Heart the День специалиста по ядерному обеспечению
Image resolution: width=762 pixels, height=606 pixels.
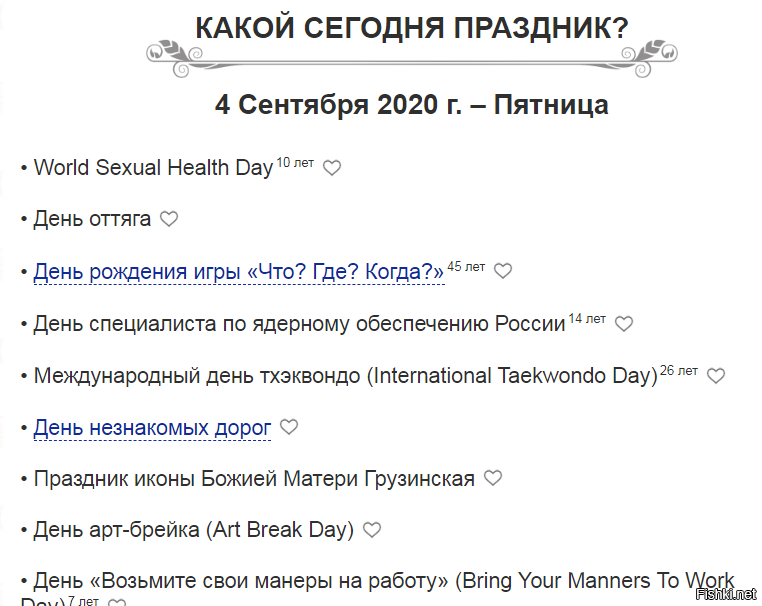pos(624,324)
